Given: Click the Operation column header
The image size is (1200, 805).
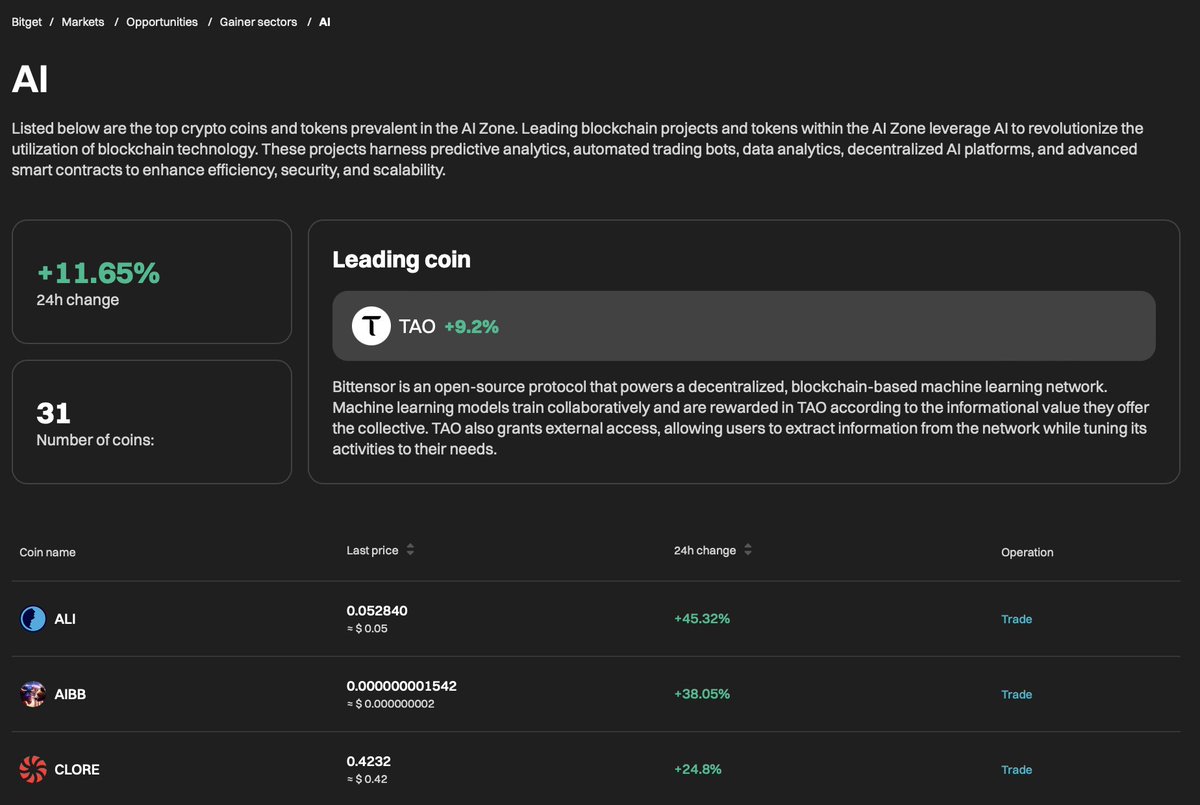Looking at the screenshot, I should [1027, 552].
